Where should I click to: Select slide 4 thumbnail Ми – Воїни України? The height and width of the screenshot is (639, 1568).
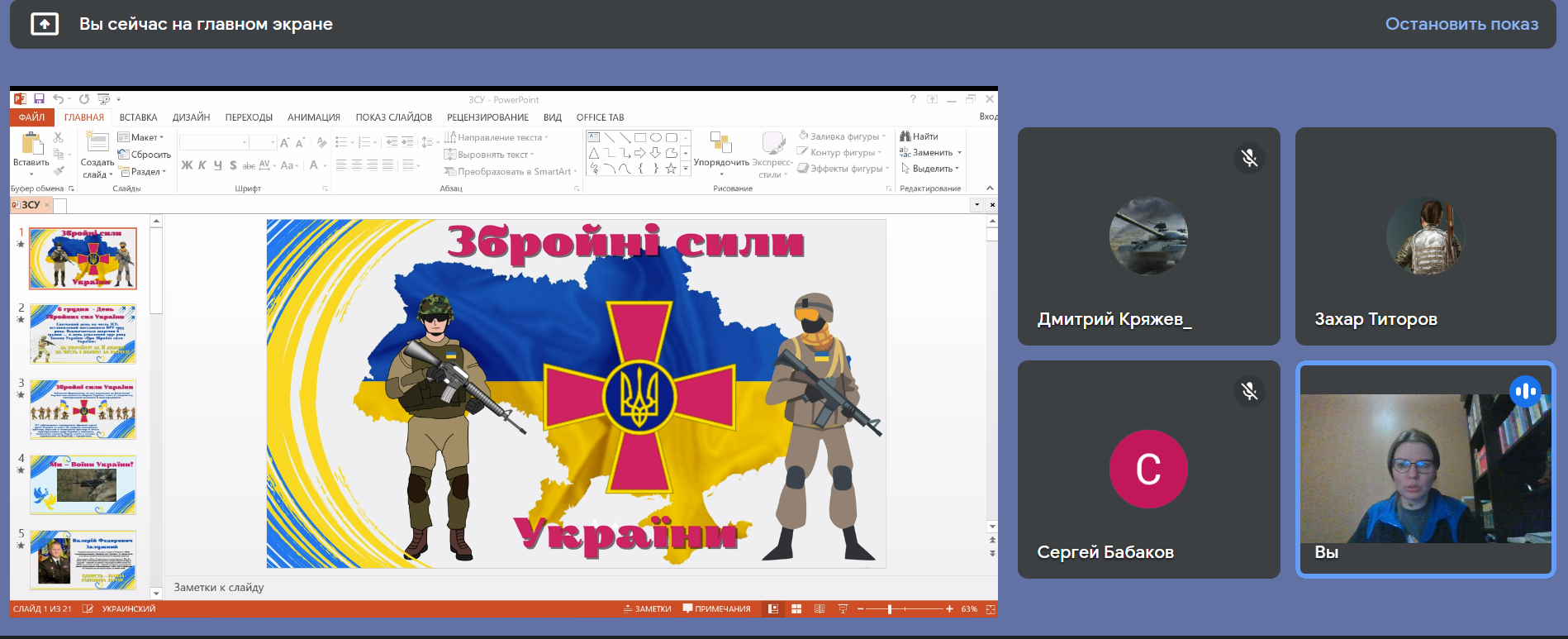click(83, 484)
